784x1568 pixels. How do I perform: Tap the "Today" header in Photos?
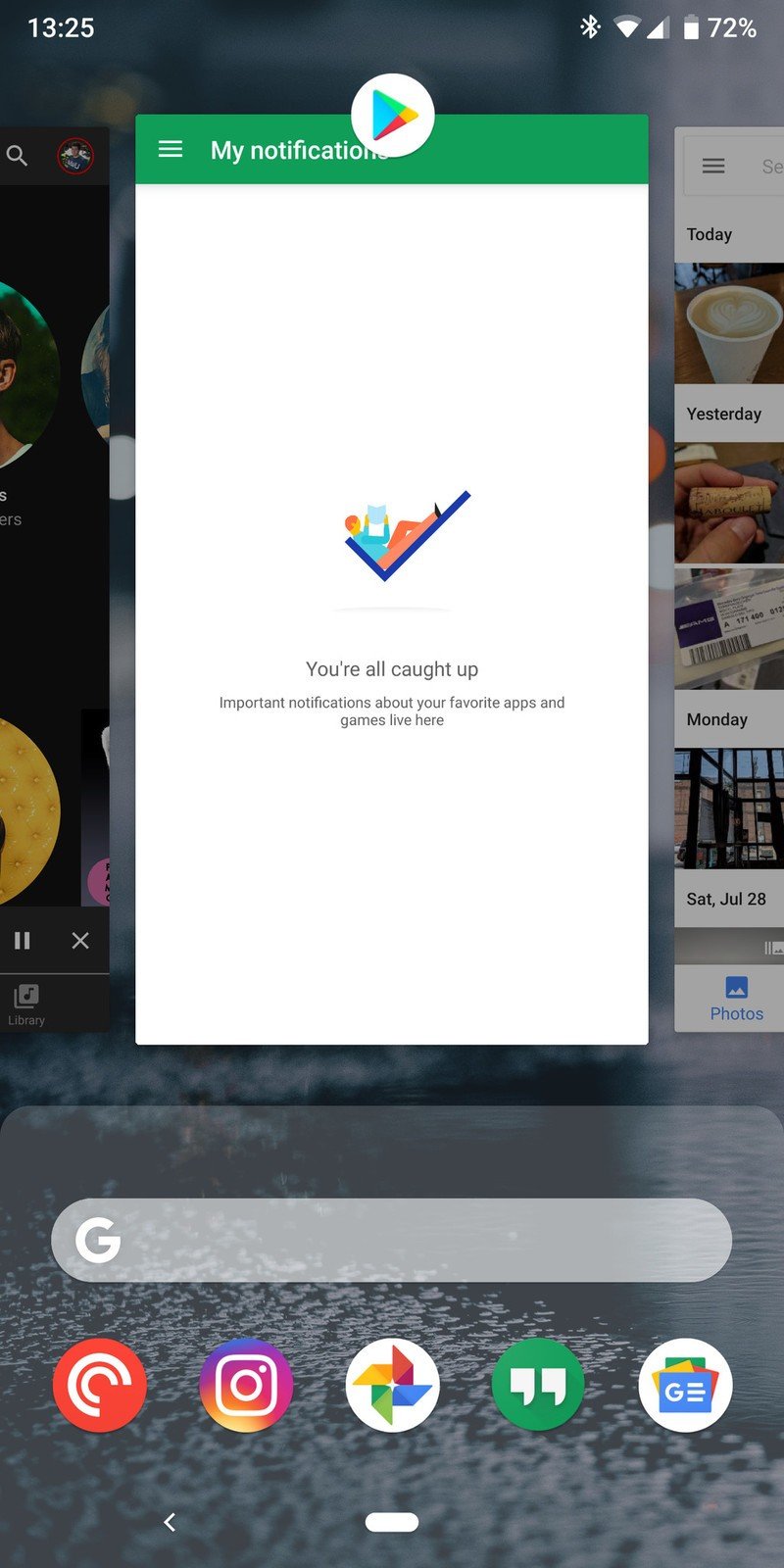[710, 234]
